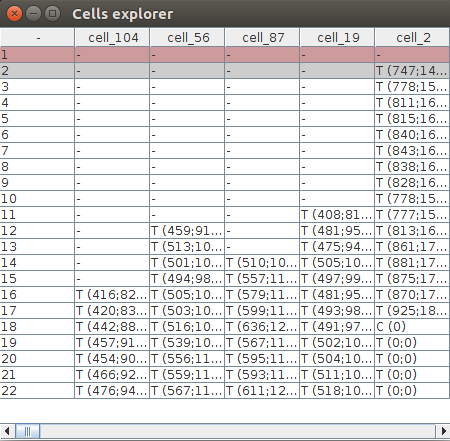Click the dash header of the first column
The image size is (450, 441).
click(37, 38)
